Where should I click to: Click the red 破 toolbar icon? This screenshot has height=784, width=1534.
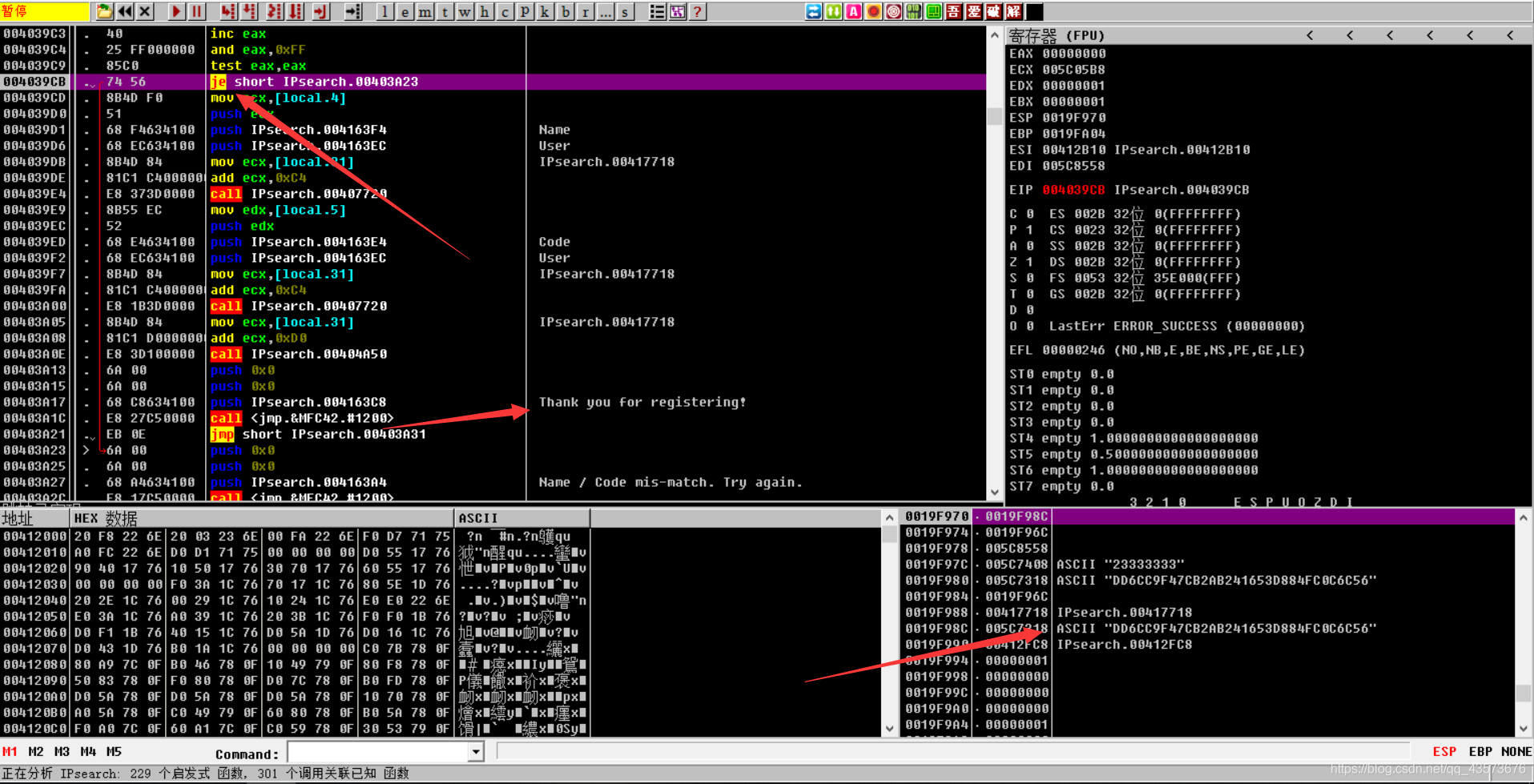(994, 11)
